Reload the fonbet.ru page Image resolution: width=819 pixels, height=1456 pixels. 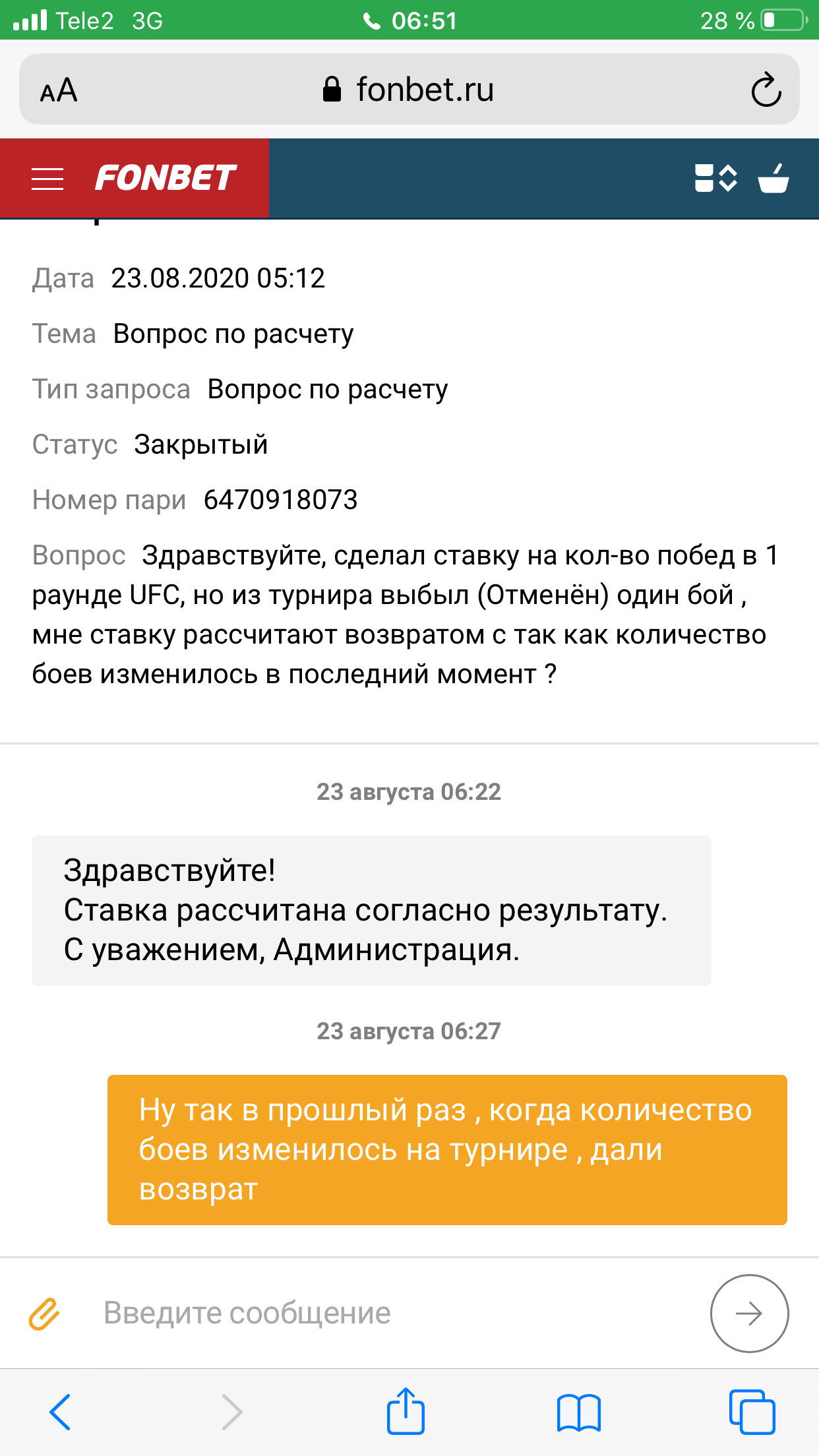(766, 90)
